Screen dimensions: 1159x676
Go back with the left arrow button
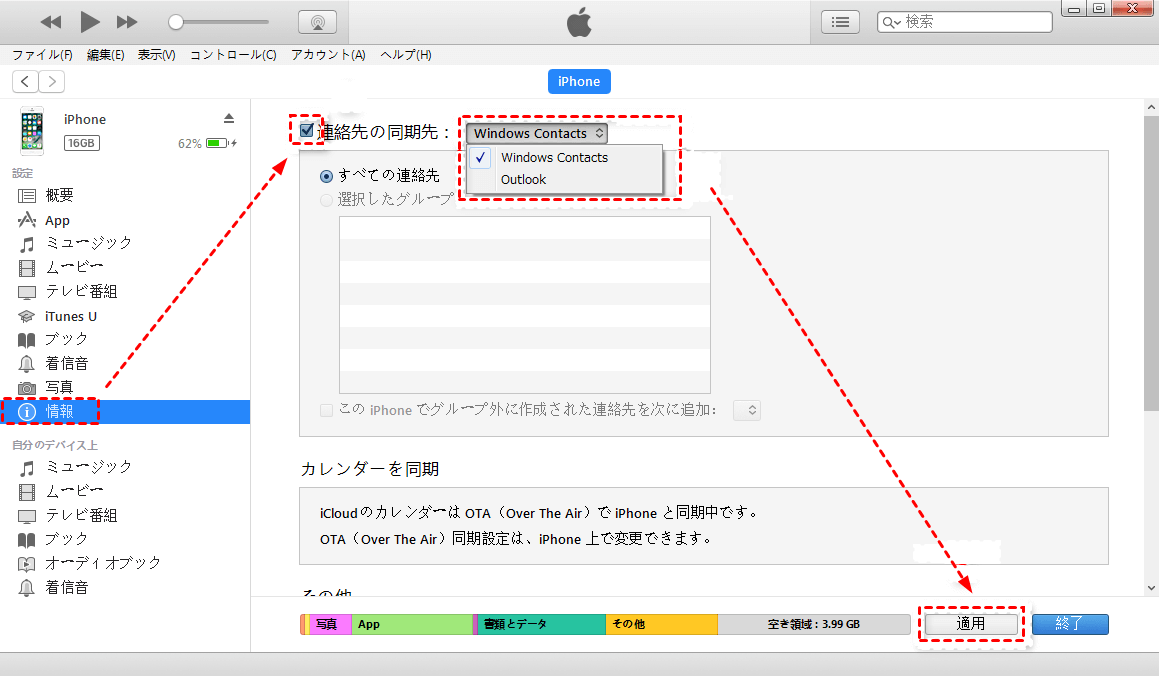pos(25,82)
